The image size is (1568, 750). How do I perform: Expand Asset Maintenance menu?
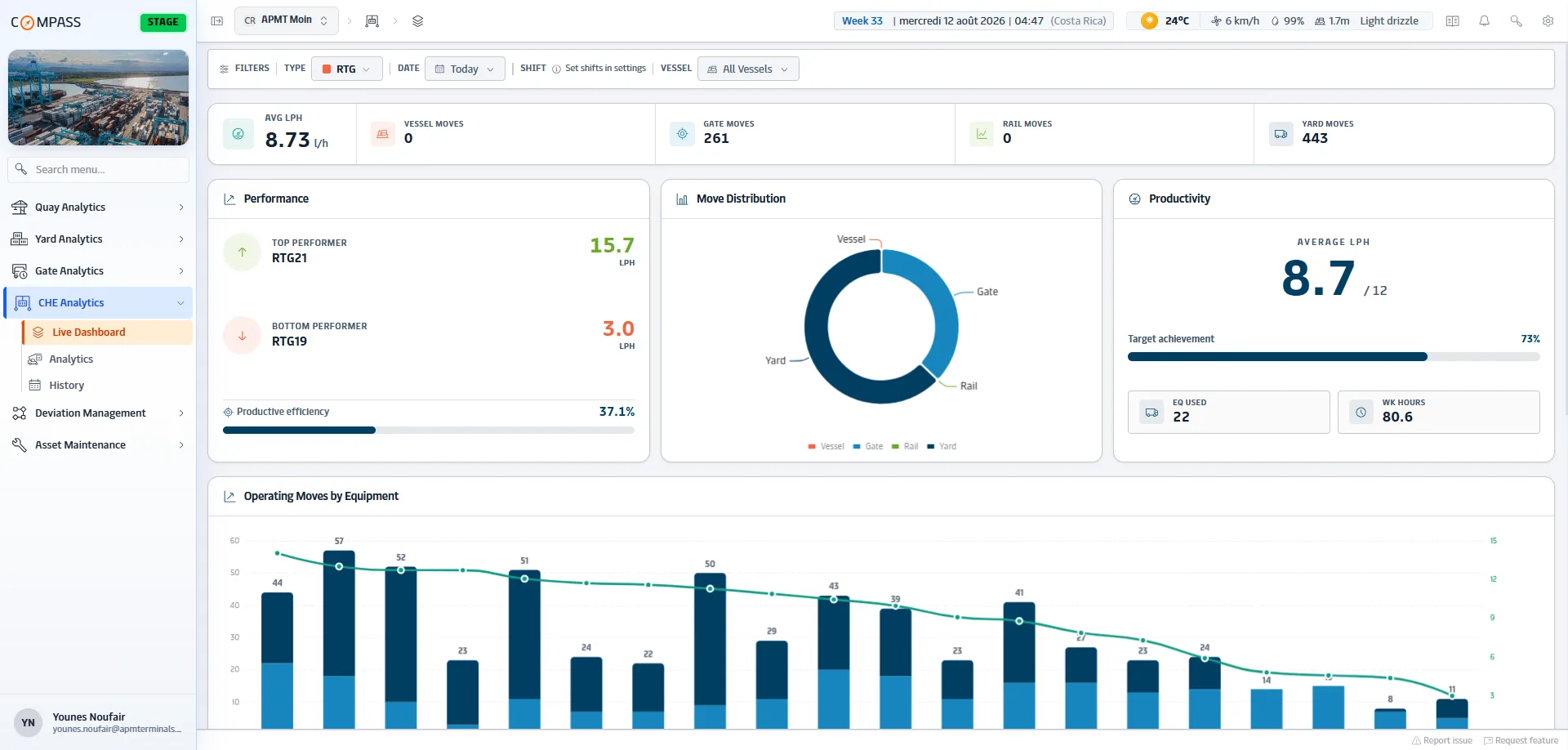(x=98, y=445)
